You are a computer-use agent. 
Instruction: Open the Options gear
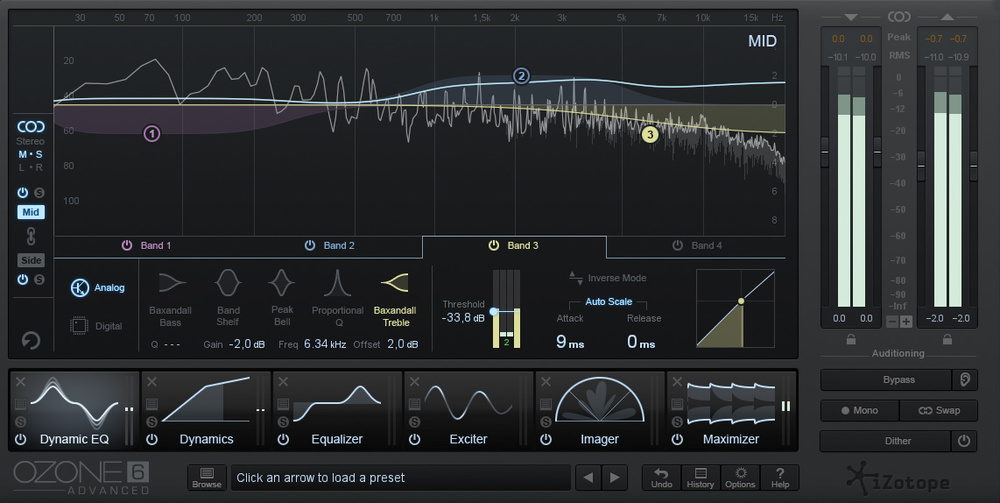(740, 477)
